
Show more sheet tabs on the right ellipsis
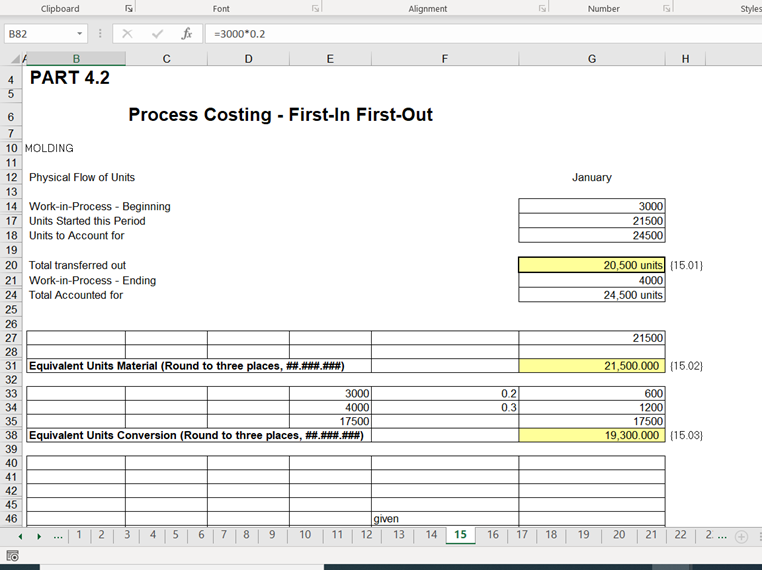[x=723, y=536]
